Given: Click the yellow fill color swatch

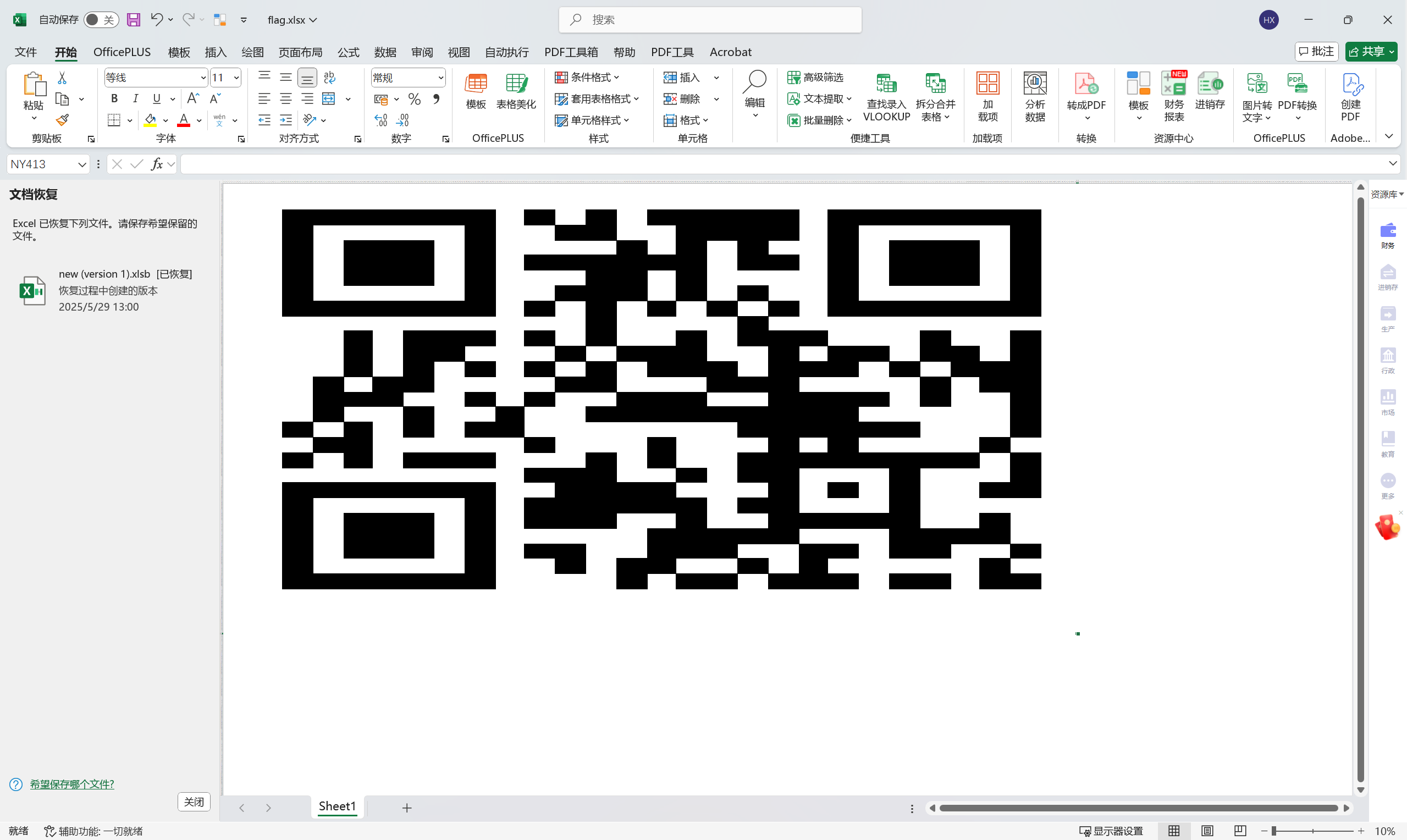Looking at the screenshot, I should [x=150, y=120].
